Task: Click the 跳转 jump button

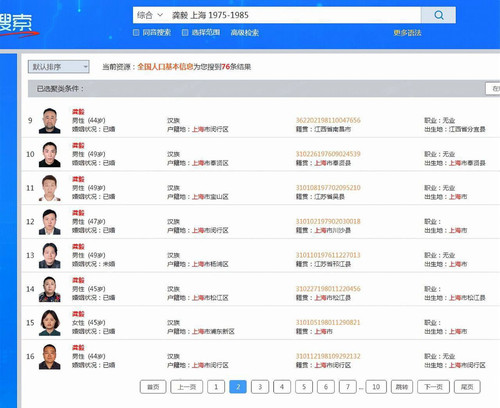Action: (402, 387)
